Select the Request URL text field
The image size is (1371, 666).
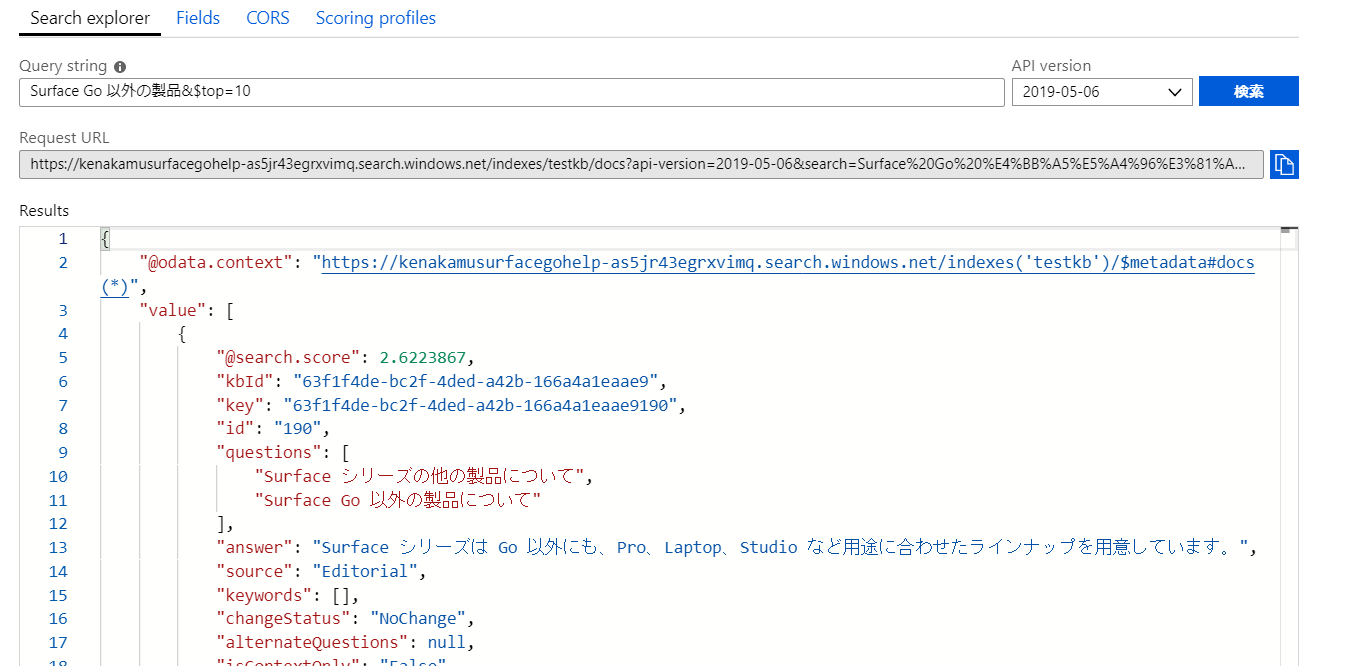(641, 165)
